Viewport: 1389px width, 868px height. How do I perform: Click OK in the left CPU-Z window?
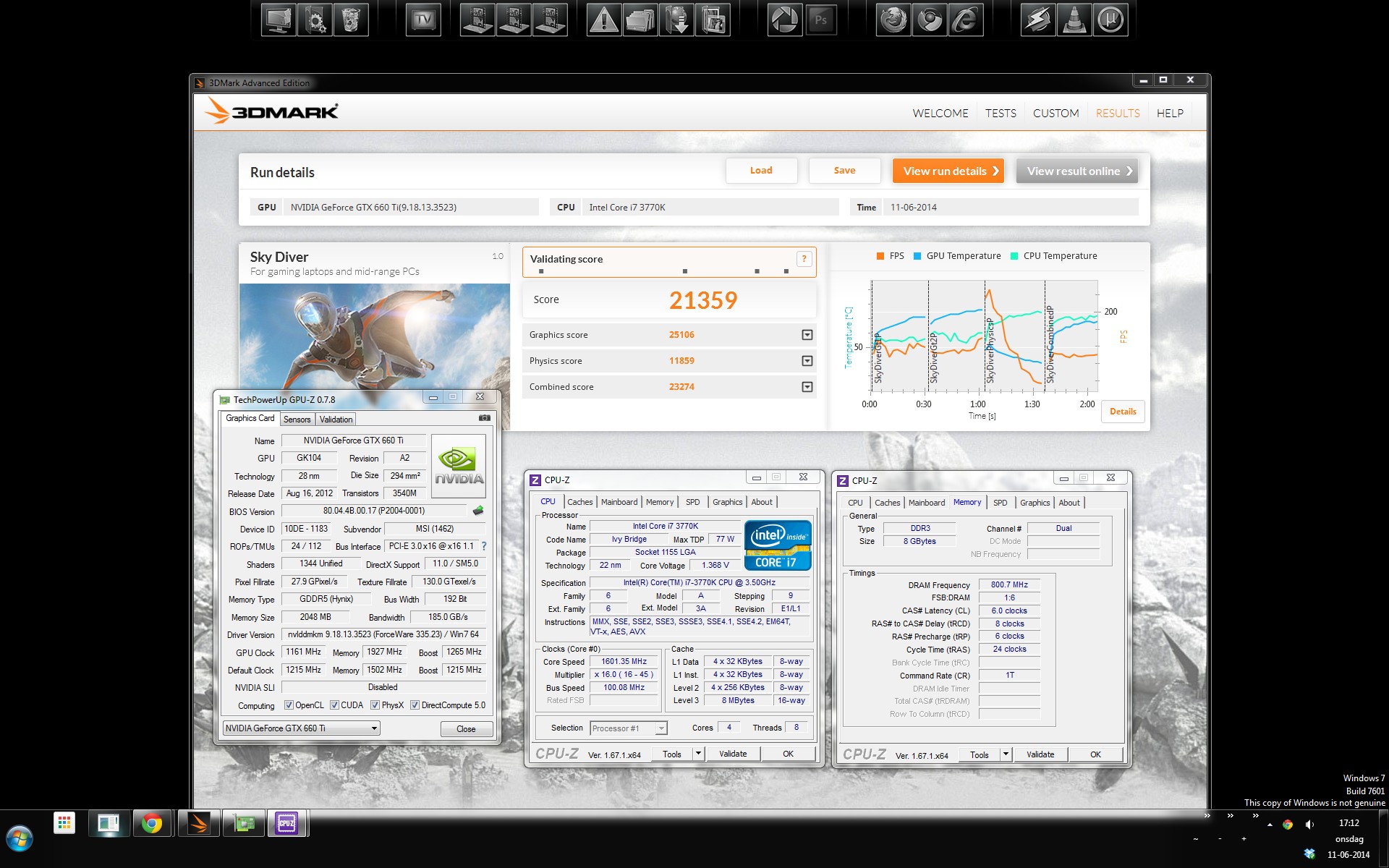click(x=788, y=754)
